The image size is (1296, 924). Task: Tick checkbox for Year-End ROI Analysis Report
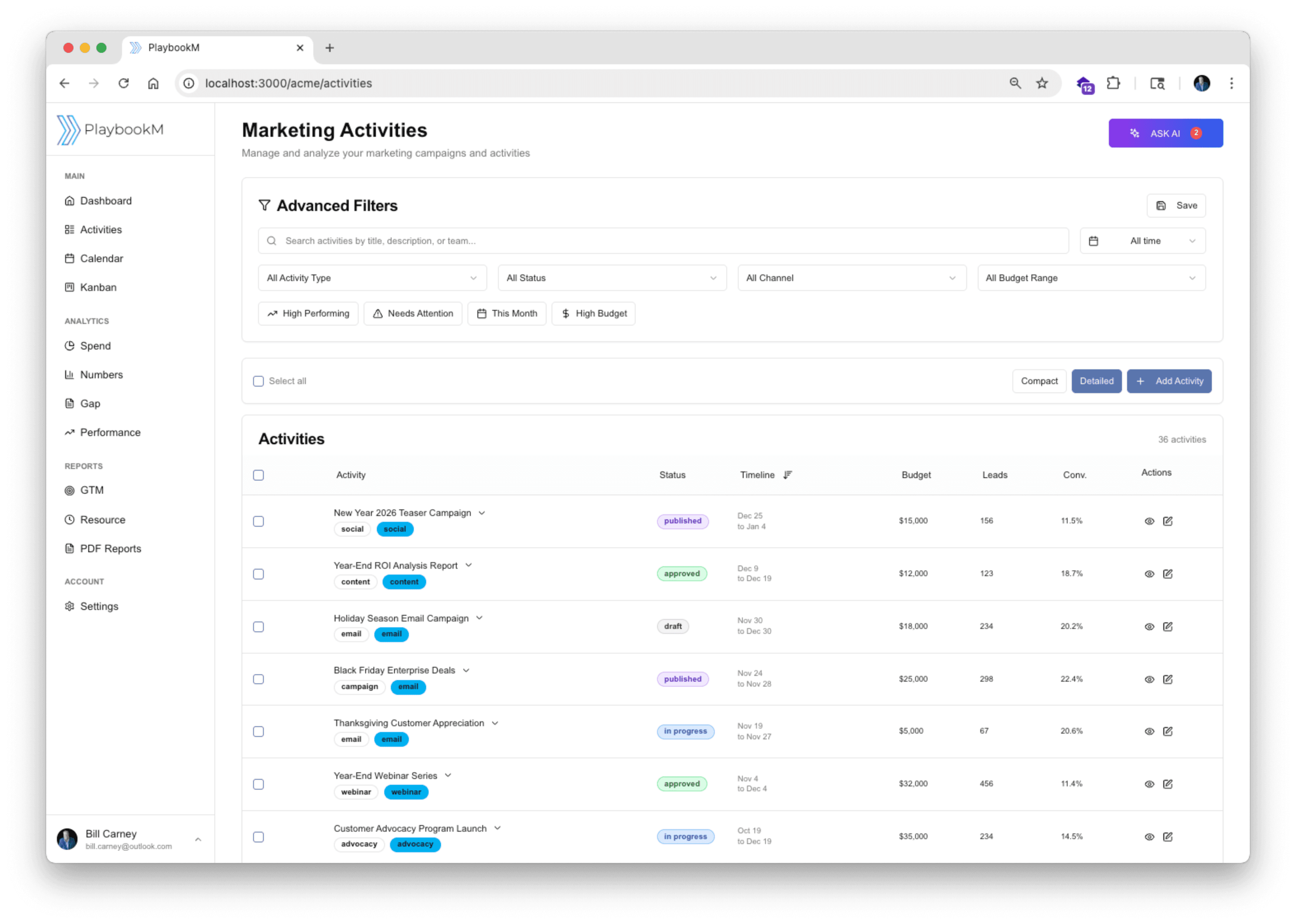(258, 574)
